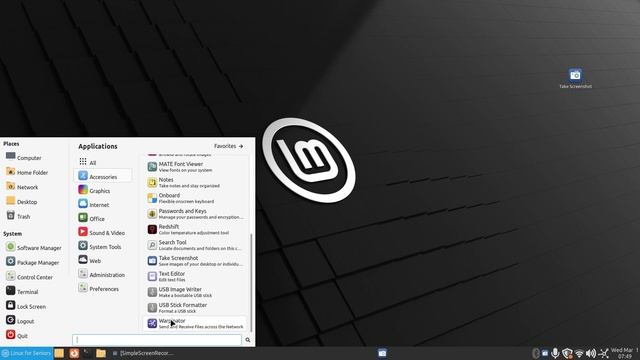Open the Desktop folder entry
Image resolution: width=640 pixels, height=360 pixels.
(22, 202)
